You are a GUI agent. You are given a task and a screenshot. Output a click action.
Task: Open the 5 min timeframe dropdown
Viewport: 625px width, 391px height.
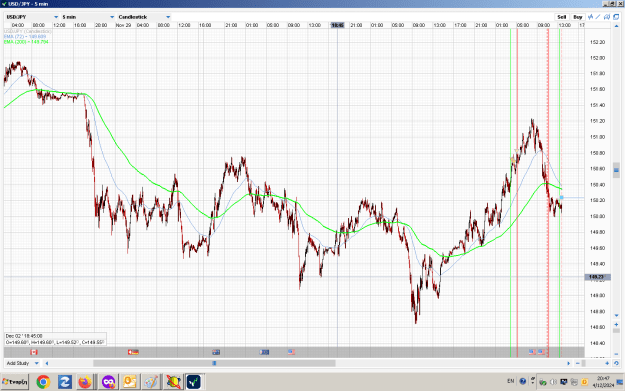click(88, 17)
